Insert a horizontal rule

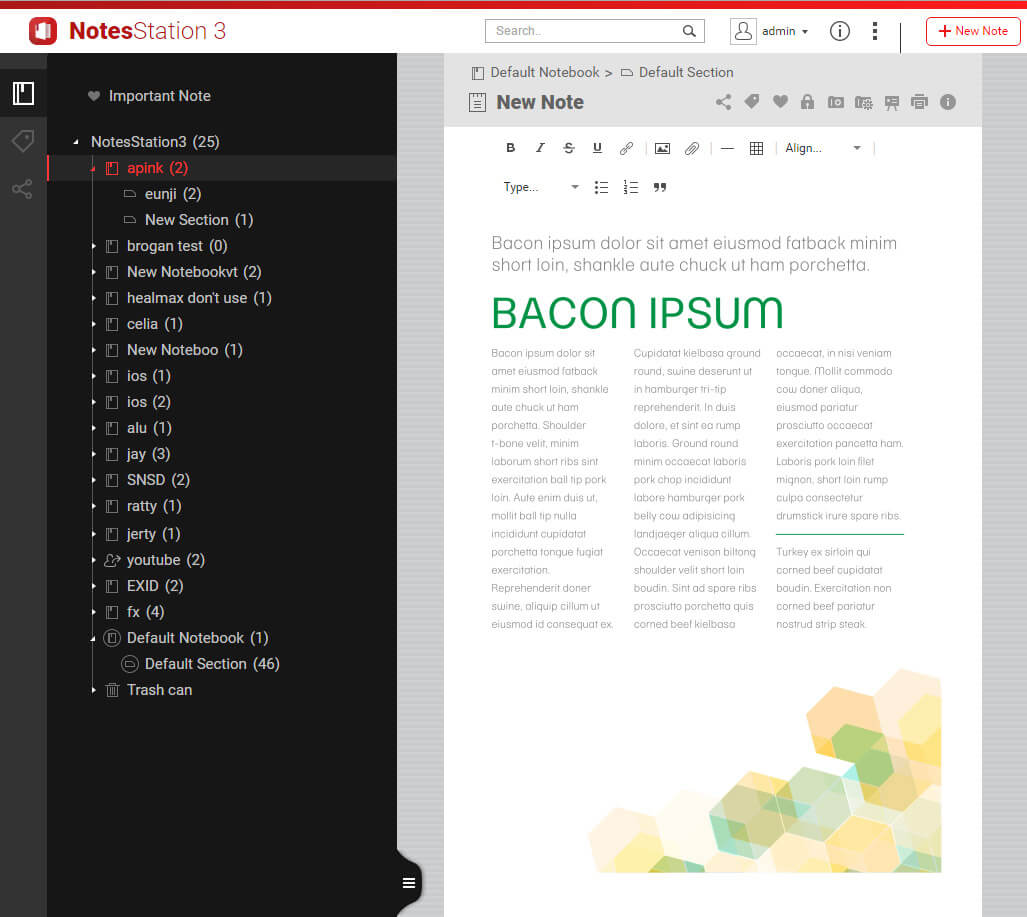click(727, 149)
